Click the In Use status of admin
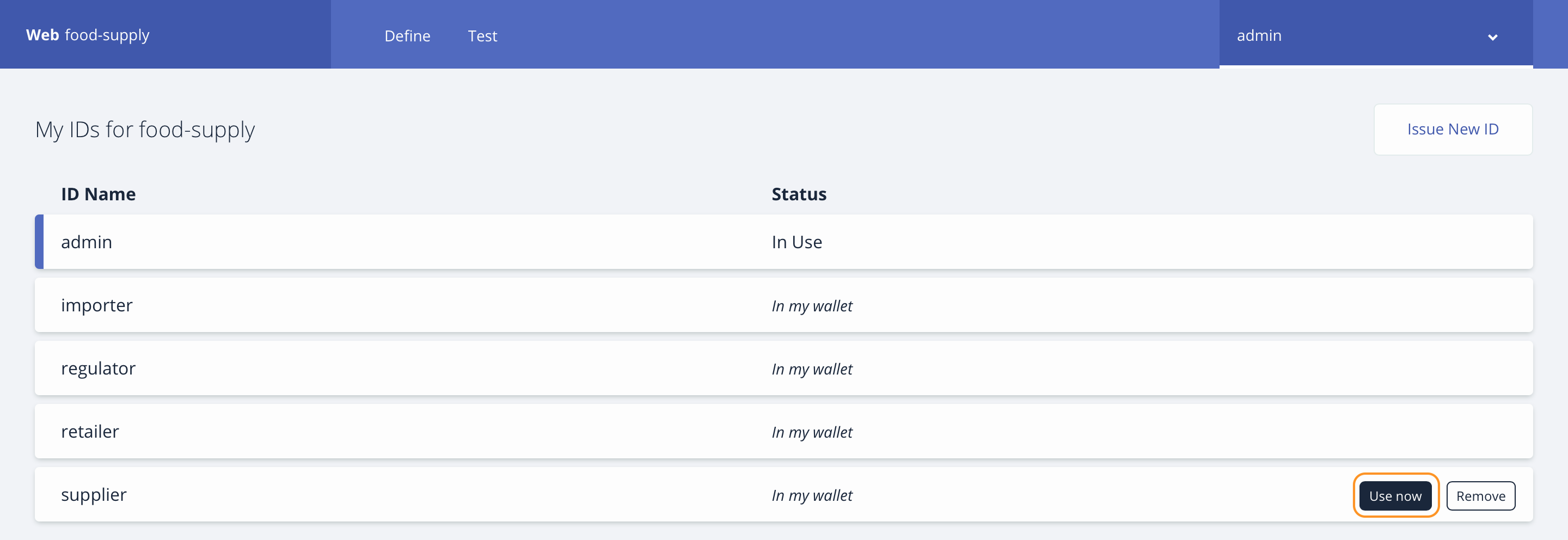Image resolution: width=1568 pixels, height=540 pixels. coord(796,242)
